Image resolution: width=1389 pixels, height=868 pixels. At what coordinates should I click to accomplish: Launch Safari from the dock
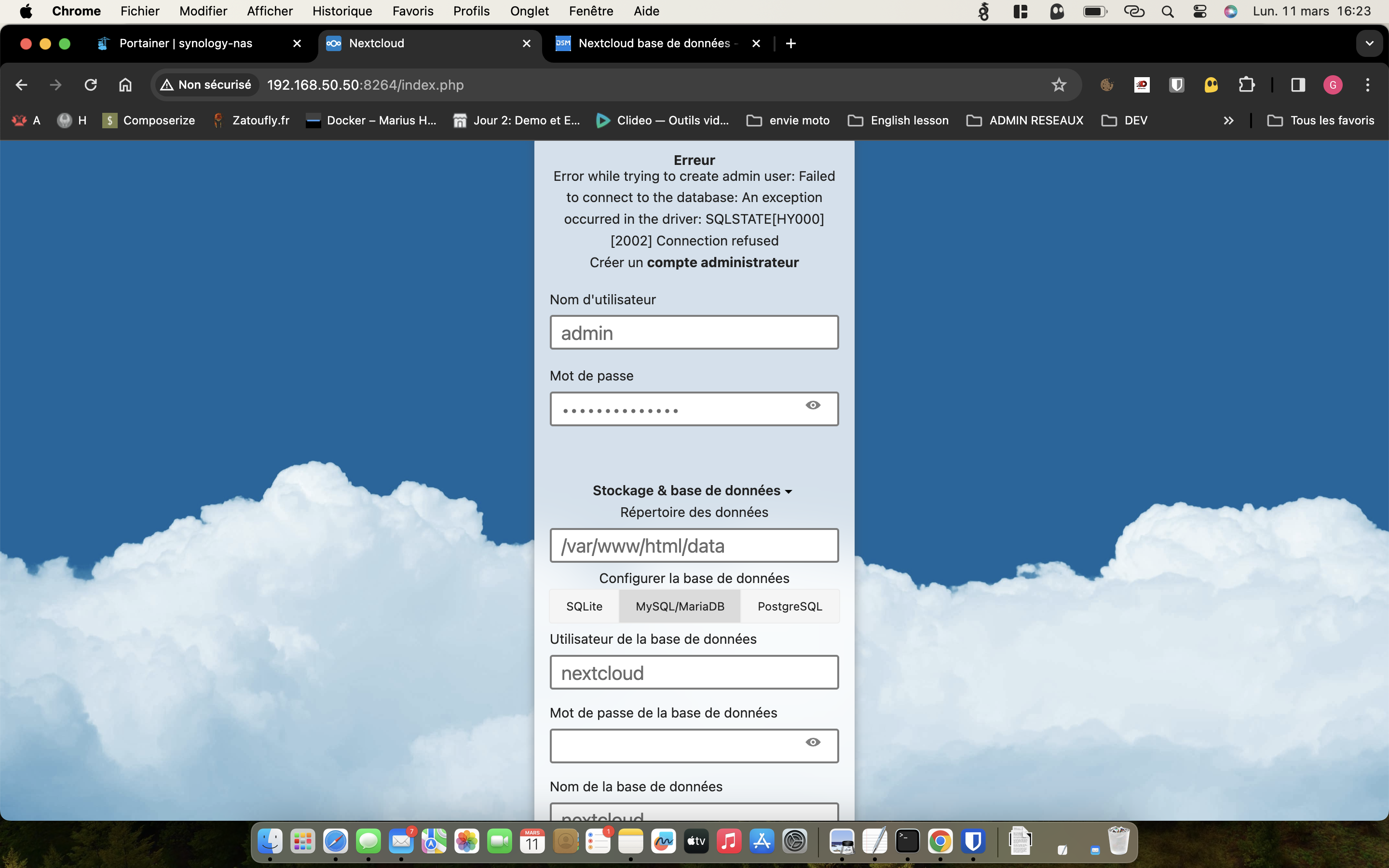[x=335, y=841]
